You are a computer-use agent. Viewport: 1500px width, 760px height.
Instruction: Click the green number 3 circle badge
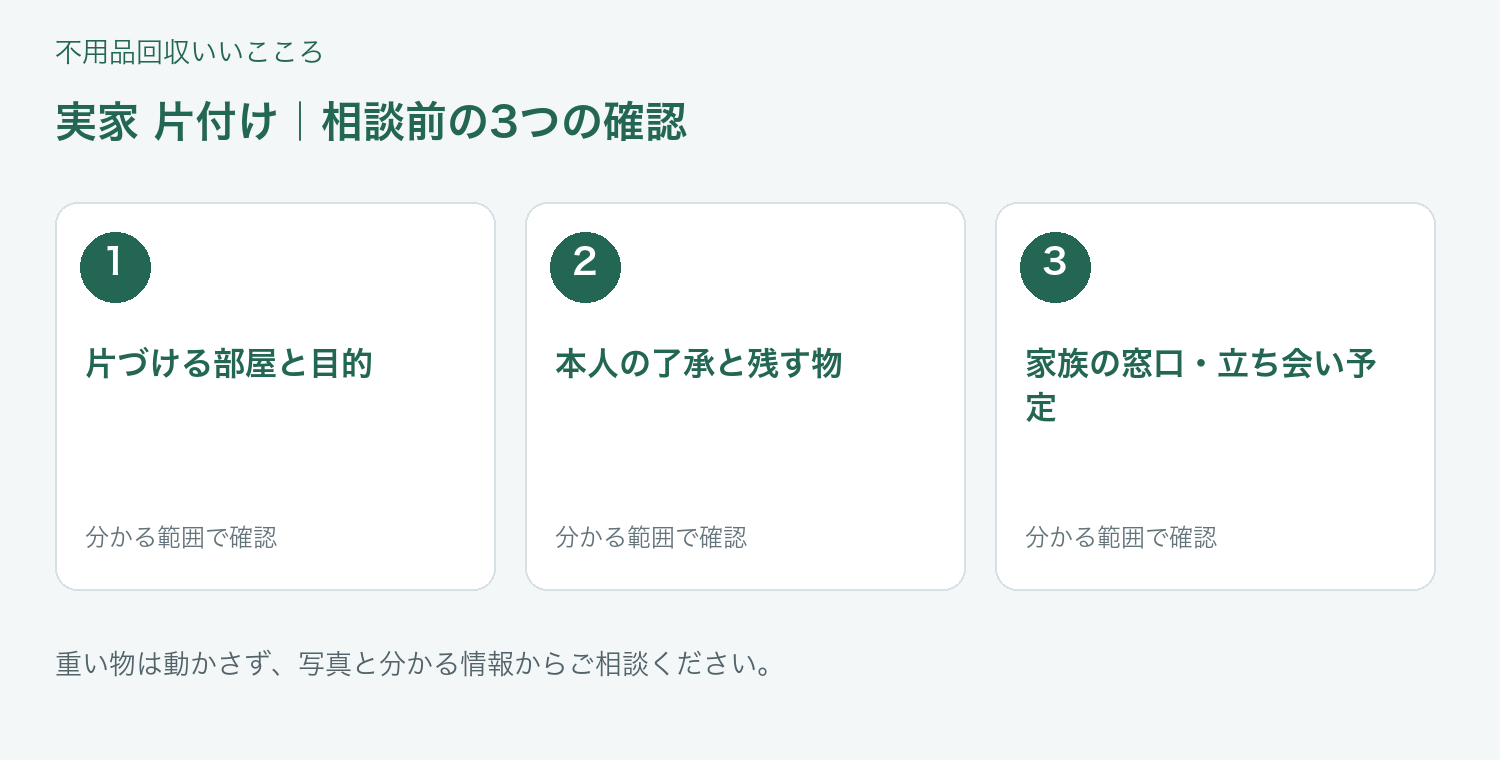(x=1055, y=267)
